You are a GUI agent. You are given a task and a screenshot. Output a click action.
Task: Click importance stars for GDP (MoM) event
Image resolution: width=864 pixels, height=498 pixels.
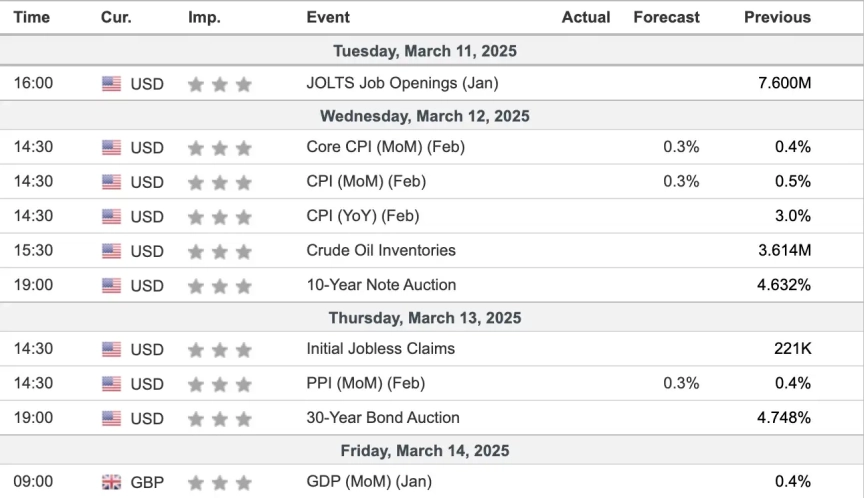pos(220,482)
